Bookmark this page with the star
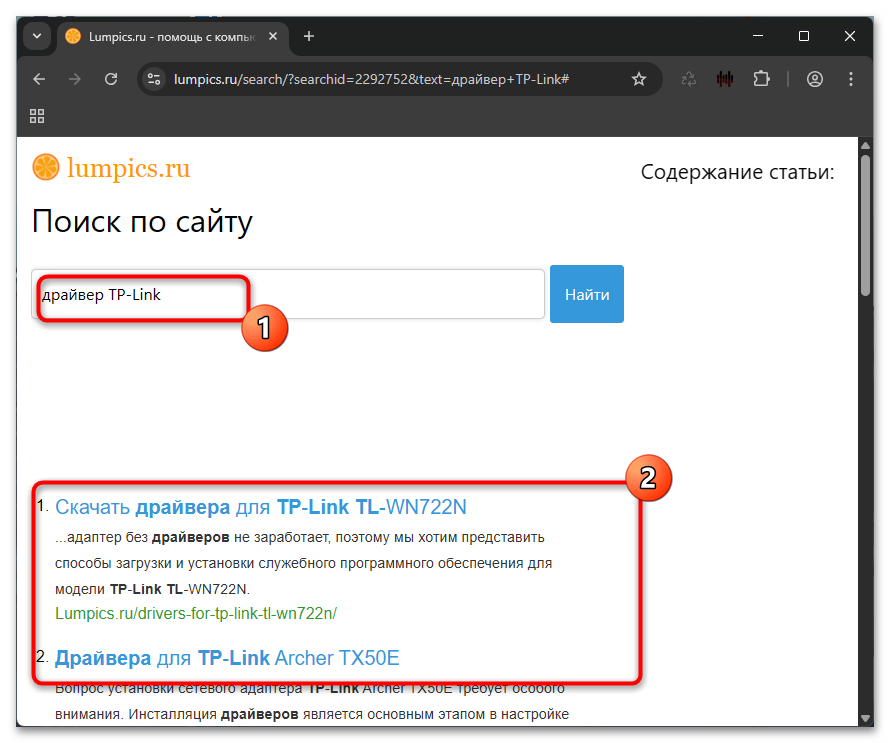 coord(639,79)
